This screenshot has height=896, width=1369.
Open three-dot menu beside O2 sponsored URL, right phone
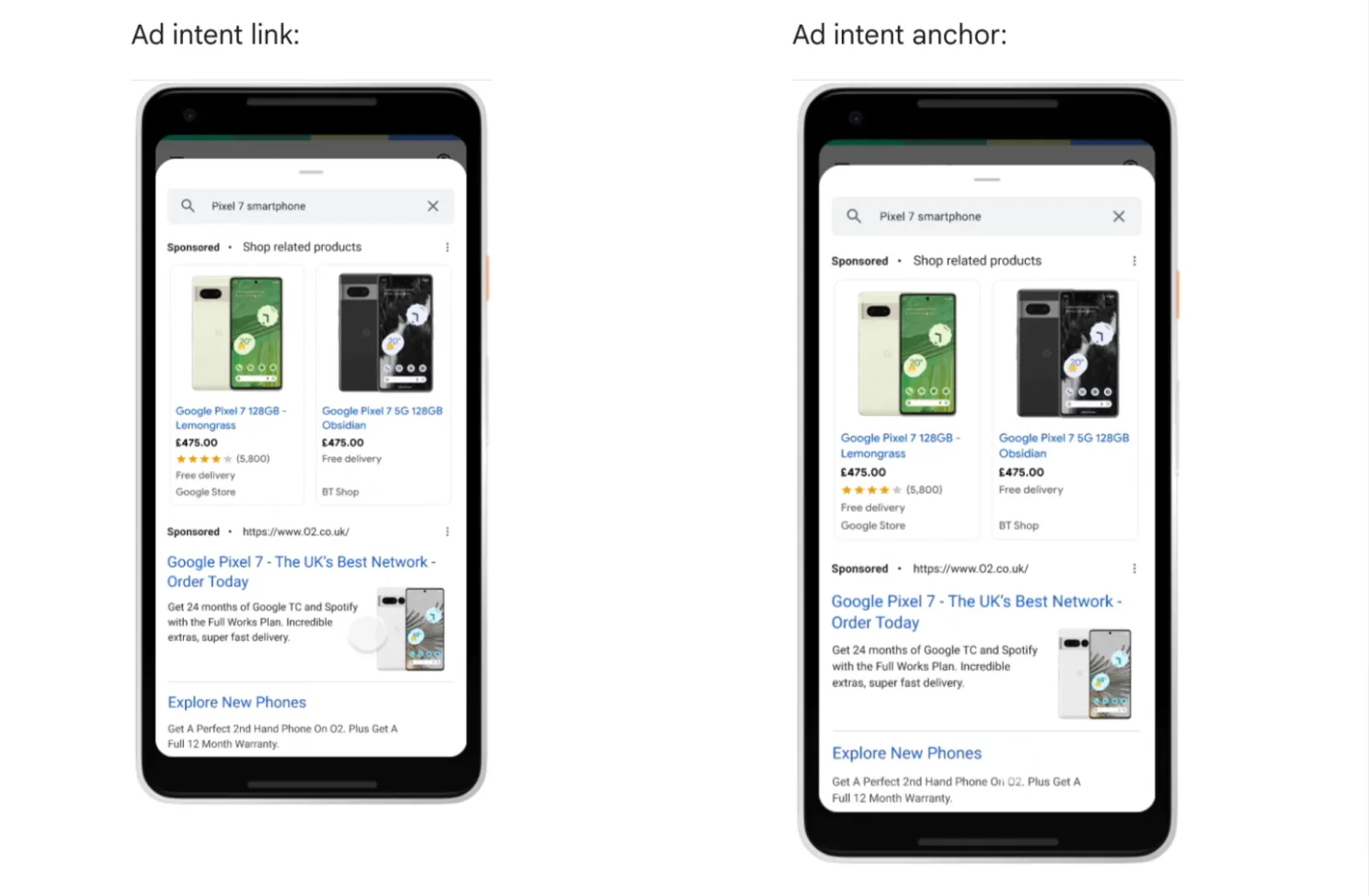pos(1134,569)
